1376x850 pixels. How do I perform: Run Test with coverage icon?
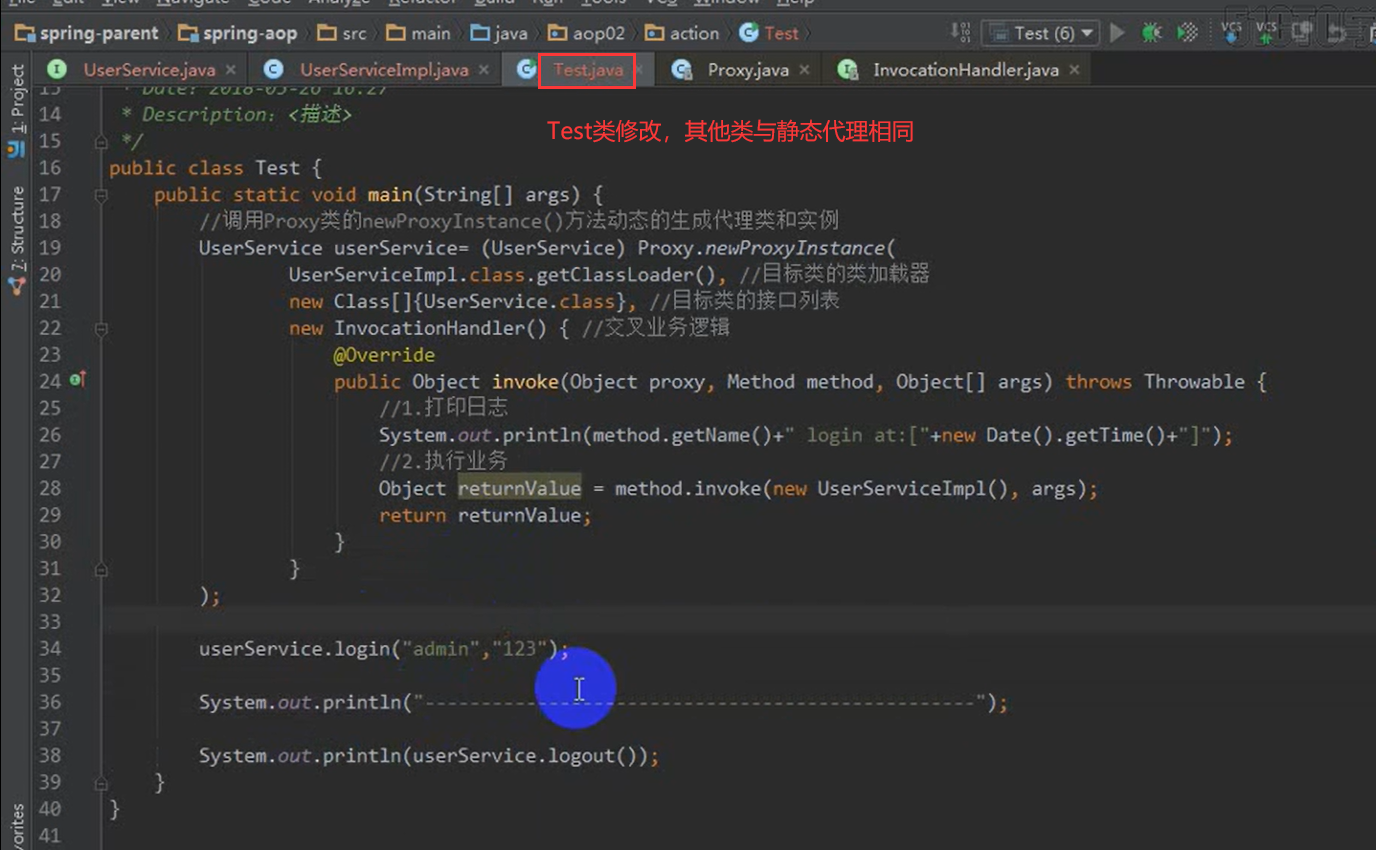[1187, 33]
